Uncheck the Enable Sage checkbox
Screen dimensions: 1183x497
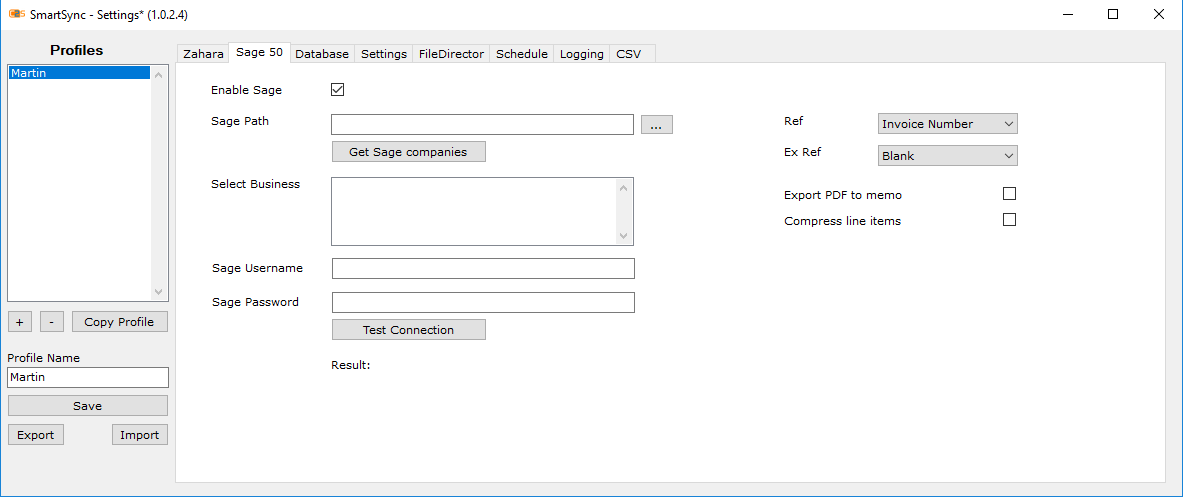click(337, 90)
